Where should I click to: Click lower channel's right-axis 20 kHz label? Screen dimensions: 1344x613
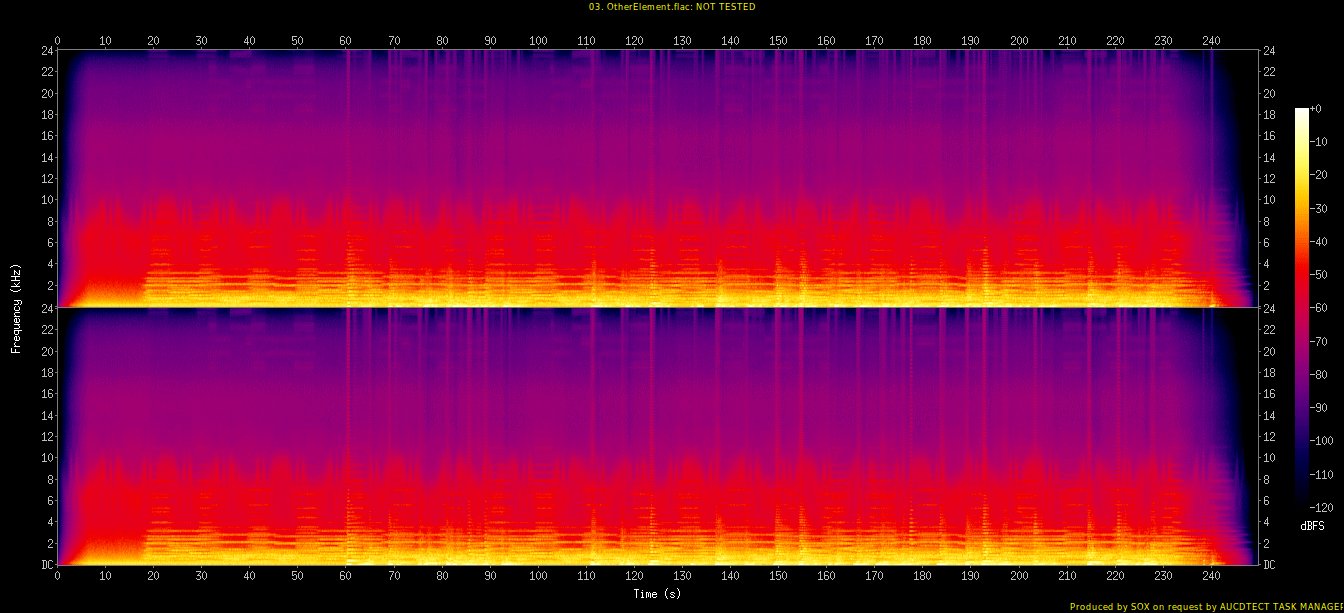click(1270, 351)
